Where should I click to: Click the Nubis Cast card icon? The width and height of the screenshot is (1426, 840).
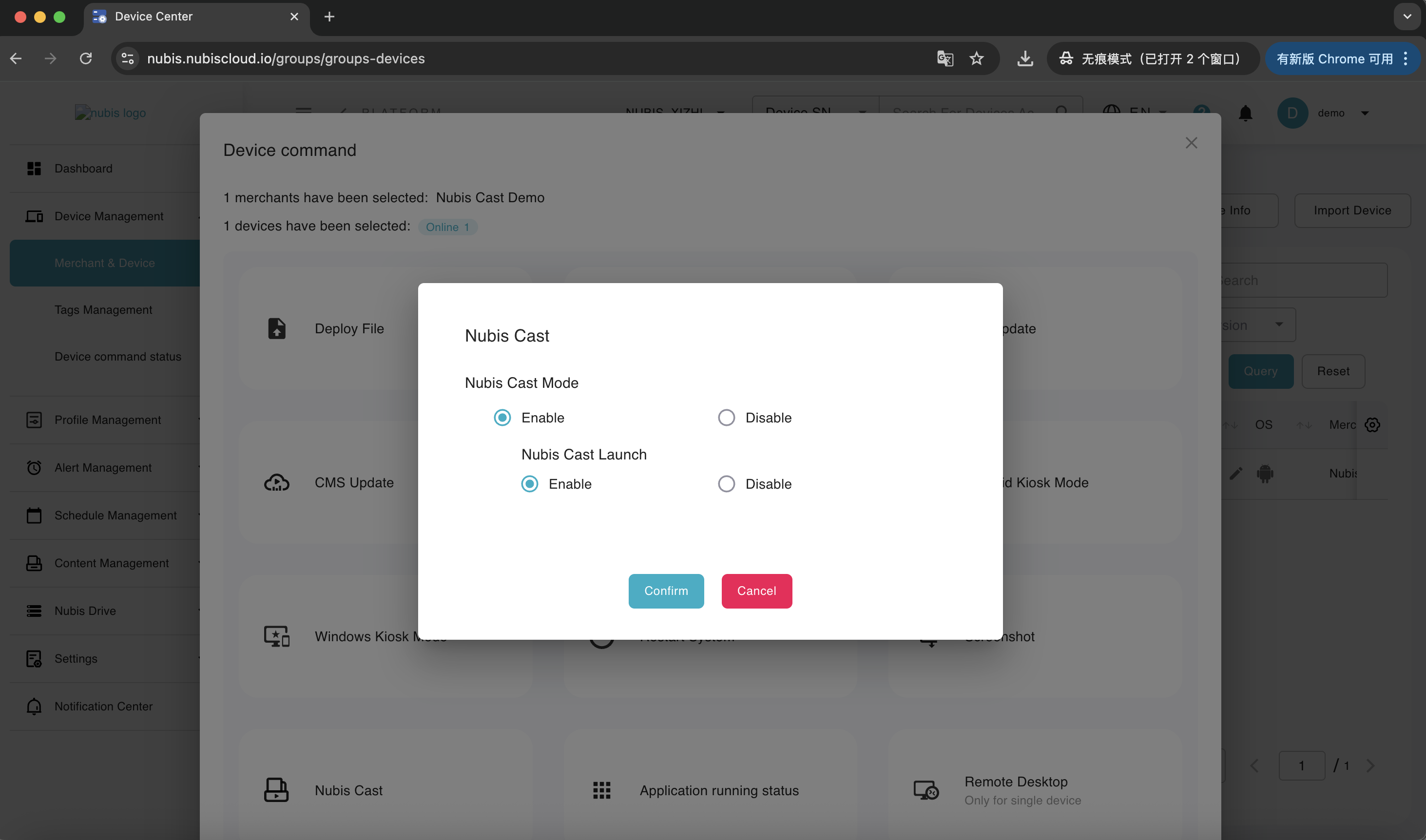point(276,790)
